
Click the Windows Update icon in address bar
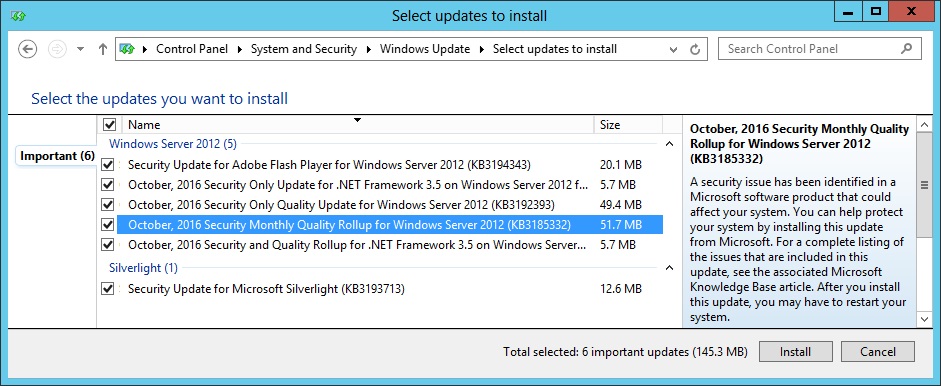tap(127, 49)
